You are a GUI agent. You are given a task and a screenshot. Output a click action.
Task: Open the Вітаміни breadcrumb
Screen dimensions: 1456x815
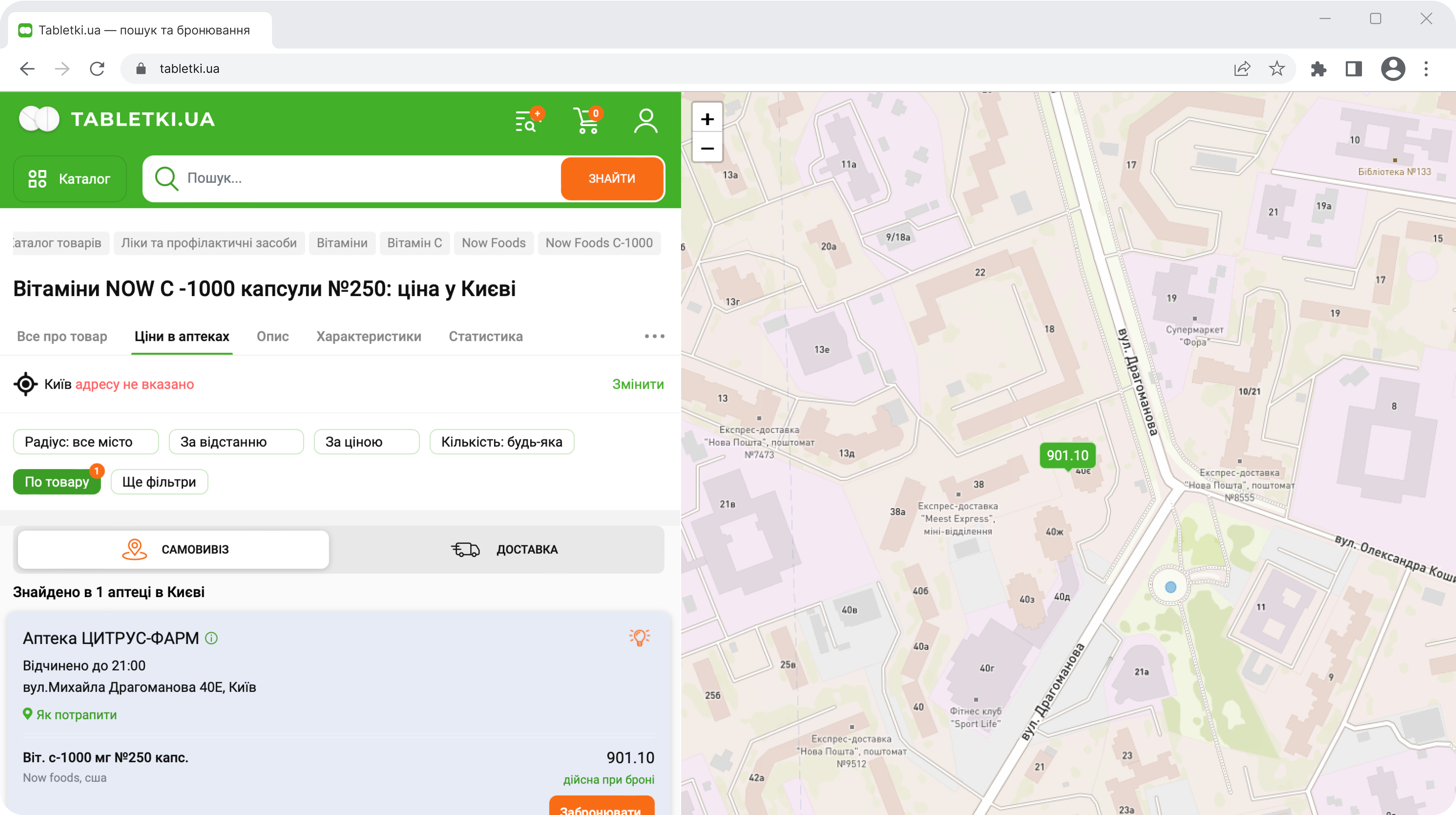click(x=342, y=243)
